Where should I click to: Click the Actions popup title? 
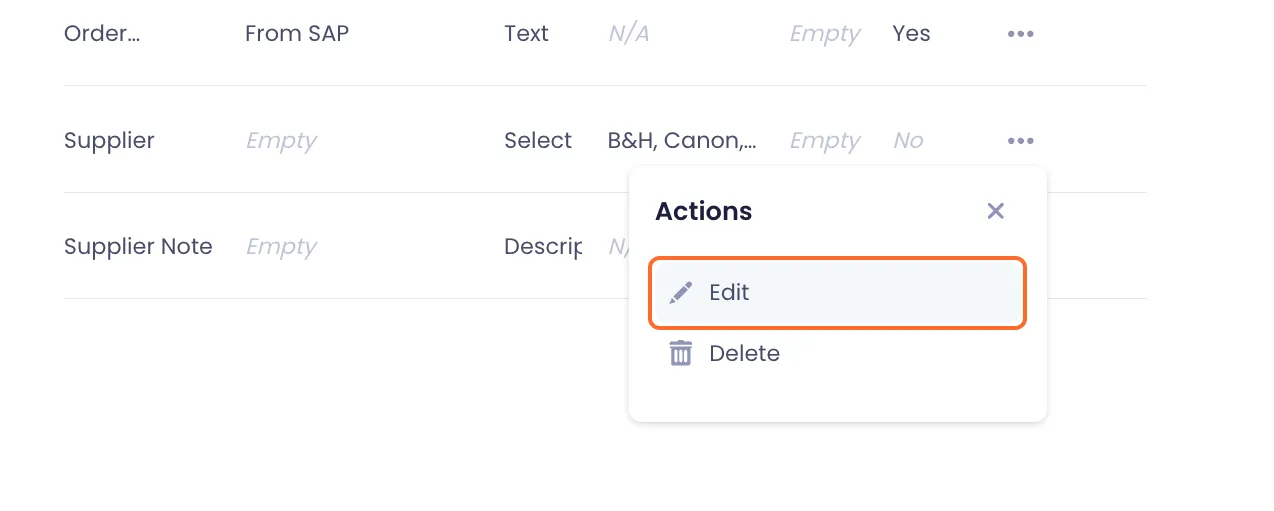pyautogui.click(x=703, y=211)
